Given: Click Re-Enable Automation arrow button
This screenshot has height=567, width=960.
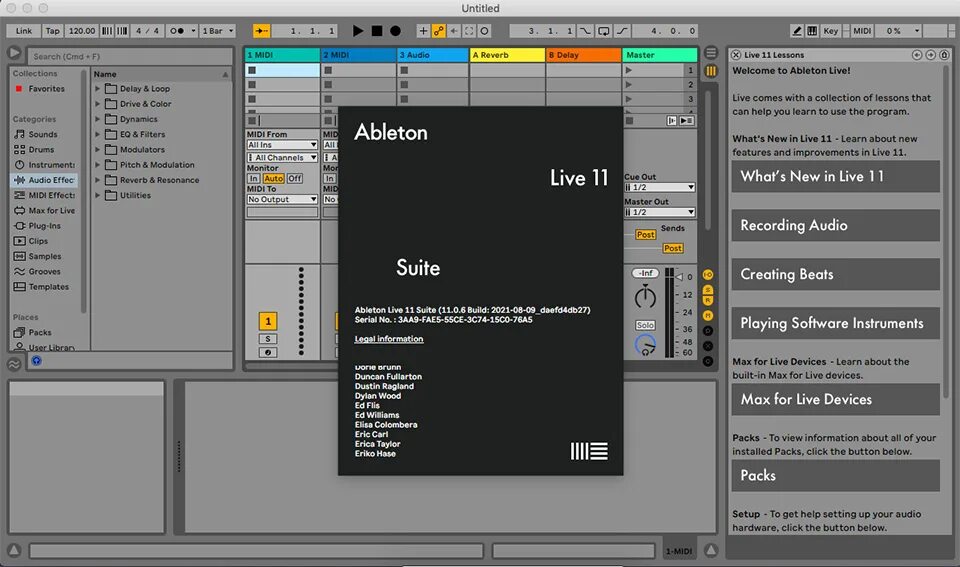Looking at the screenshot, I should coord(454,31).
